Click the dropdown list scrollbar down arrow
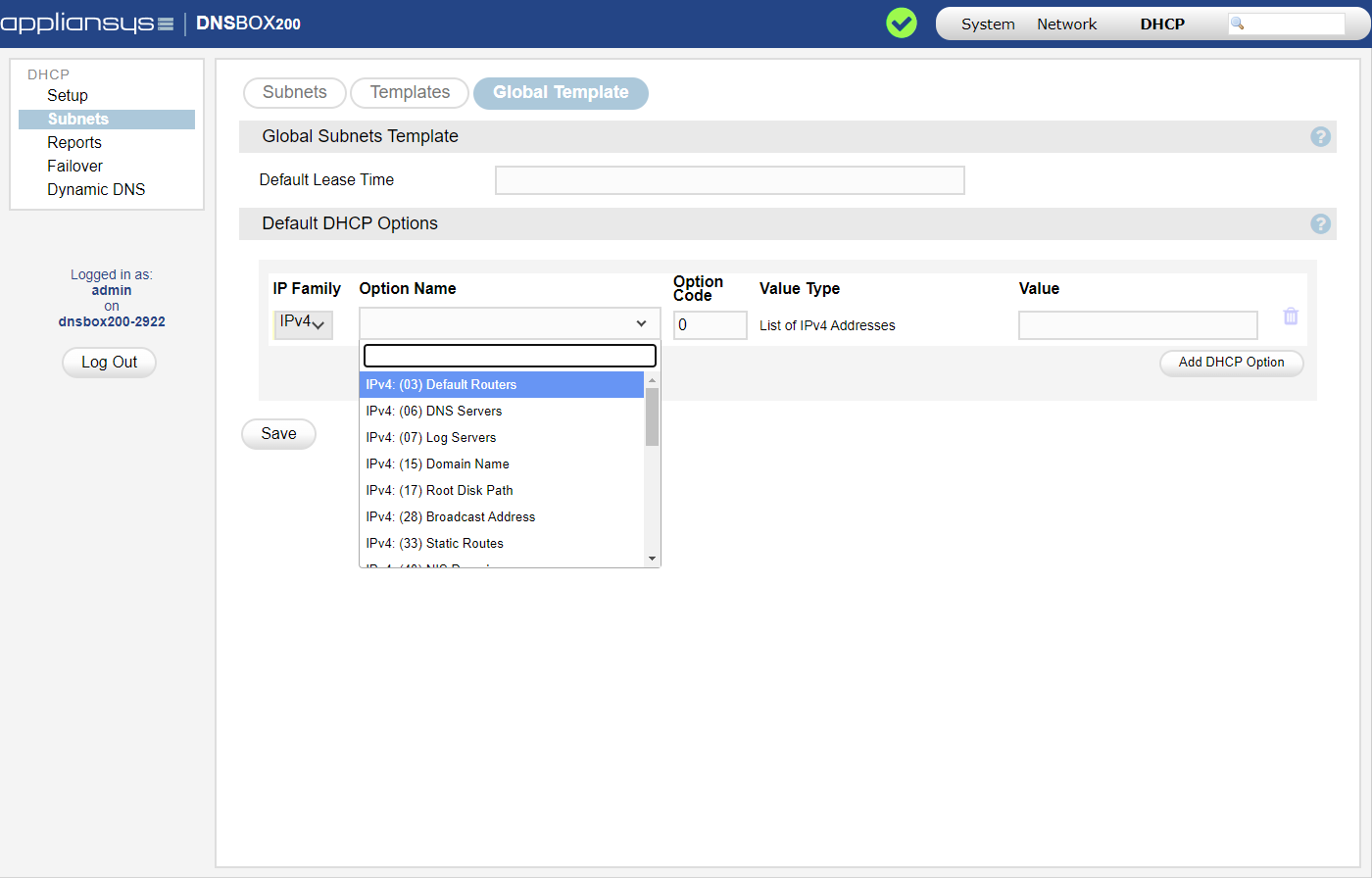Viewport: 1372px width, 878px height. point(653,559)
